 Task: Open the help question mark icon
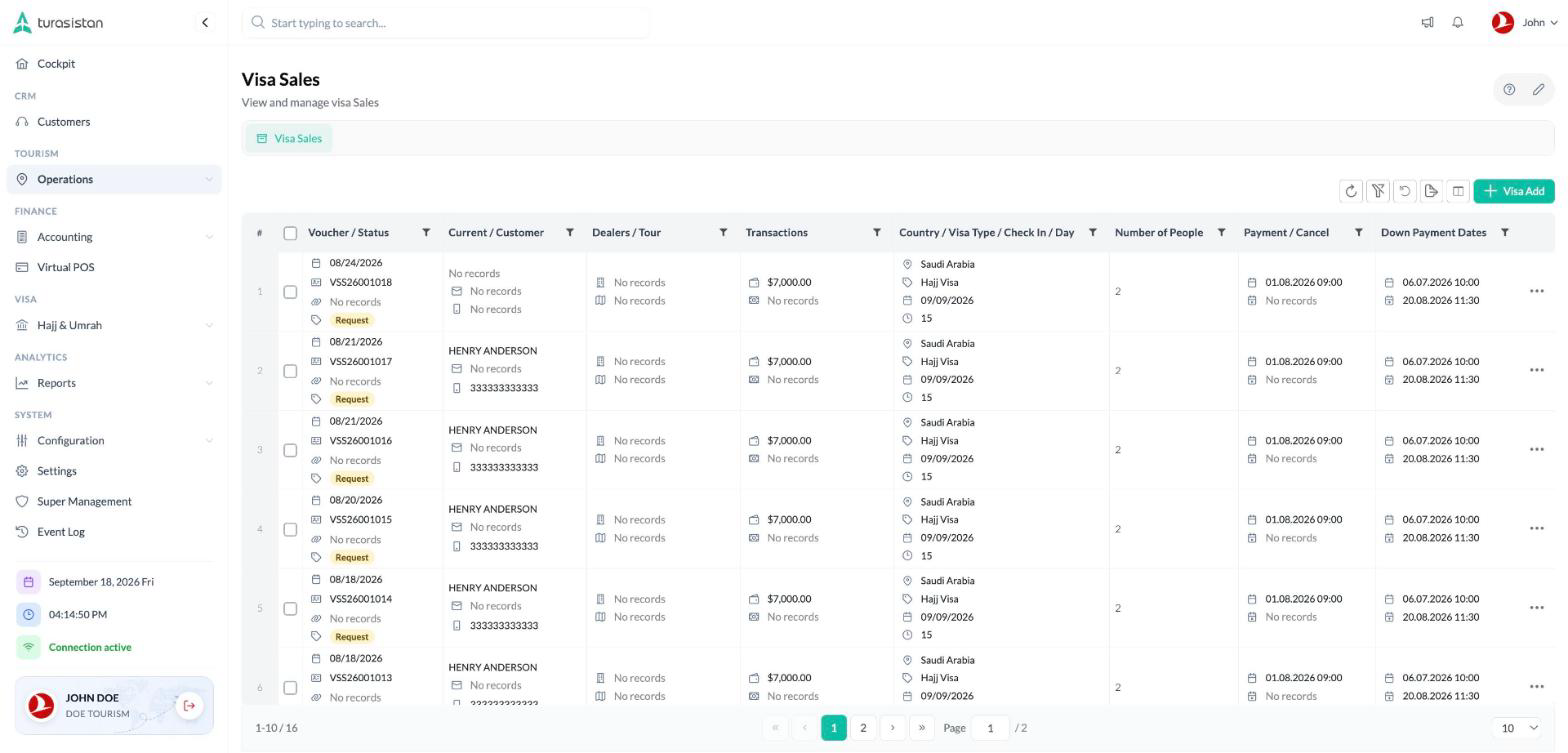[1509, 90]
